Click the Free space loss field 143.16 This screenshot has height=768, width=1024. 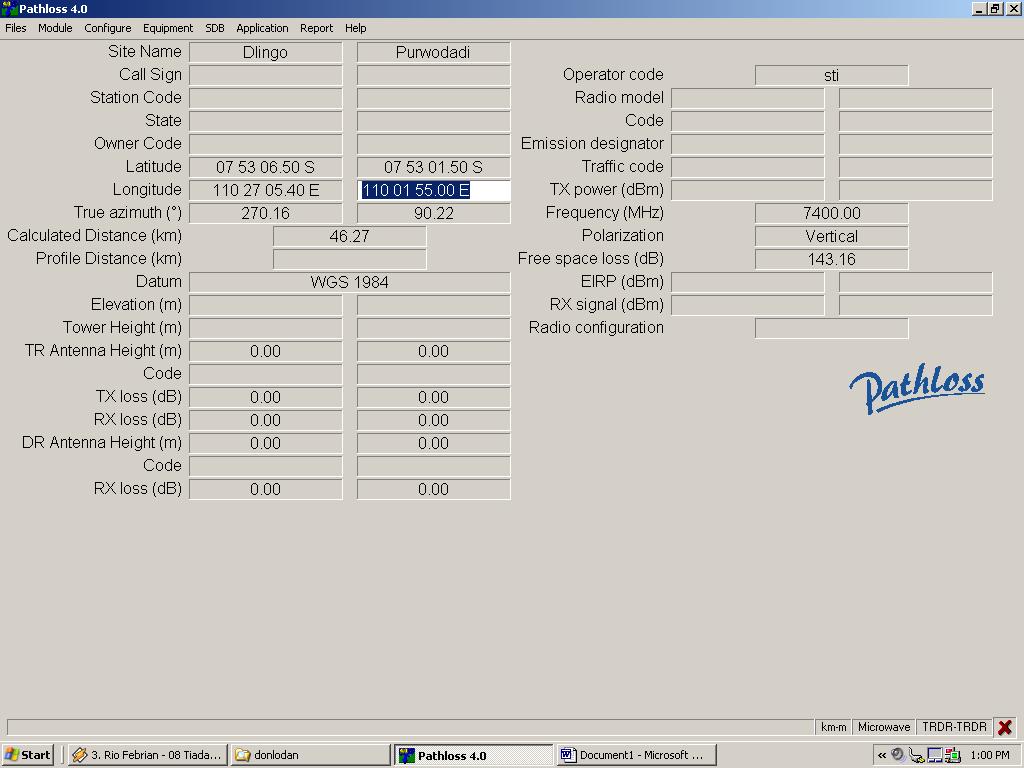831,259
